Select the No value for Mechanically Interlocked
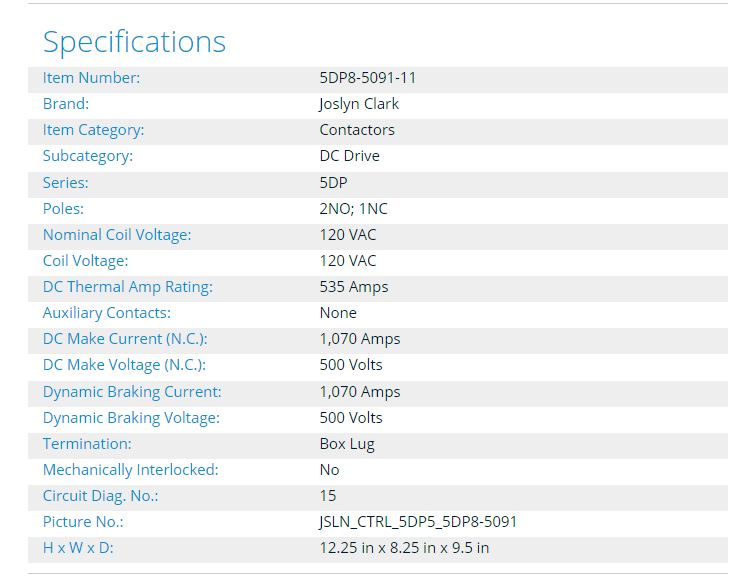The width and height of the screenshot is (735, 578). coord(329,470)
